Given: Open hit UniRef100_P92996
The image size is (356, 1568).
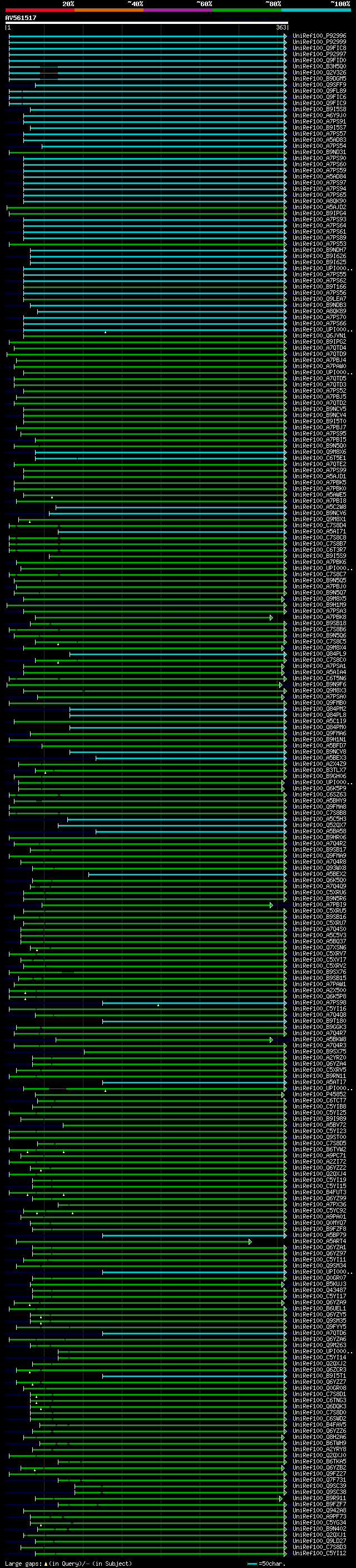Looking at the screenshot, I should click(319, 36).
